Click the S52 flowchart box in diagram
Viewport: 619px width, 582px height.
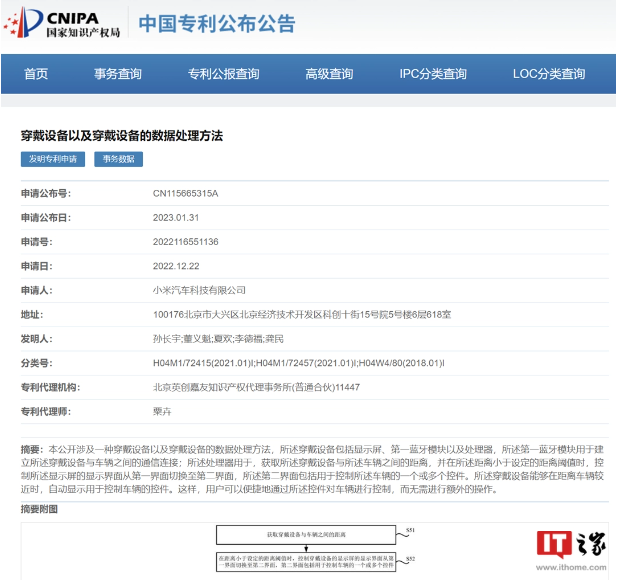(x=310, y=560)
